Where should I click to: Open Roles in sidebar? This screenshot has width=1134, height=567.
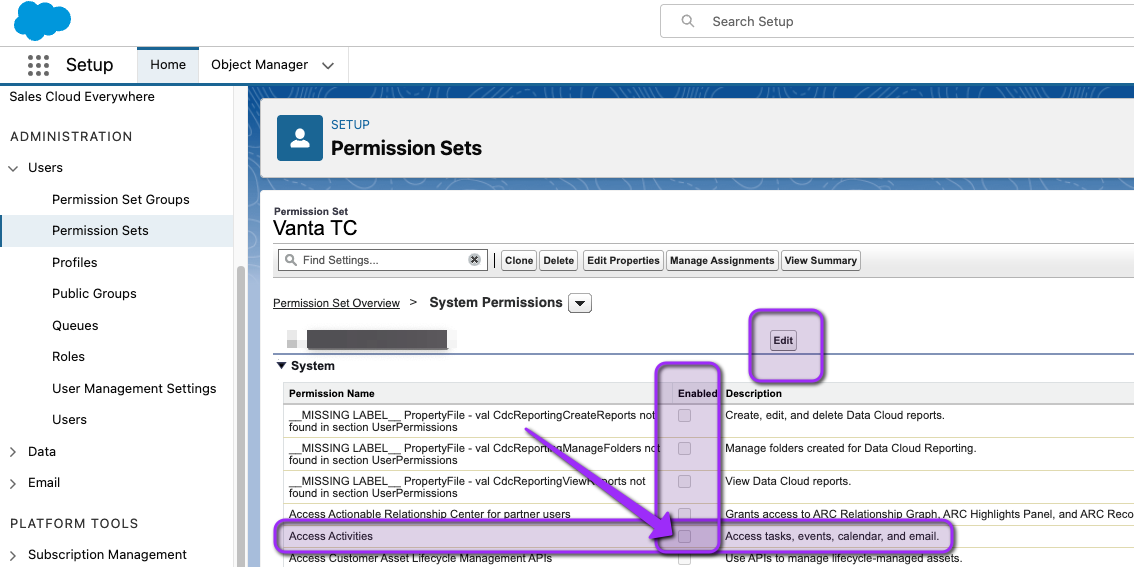[68, 357]
